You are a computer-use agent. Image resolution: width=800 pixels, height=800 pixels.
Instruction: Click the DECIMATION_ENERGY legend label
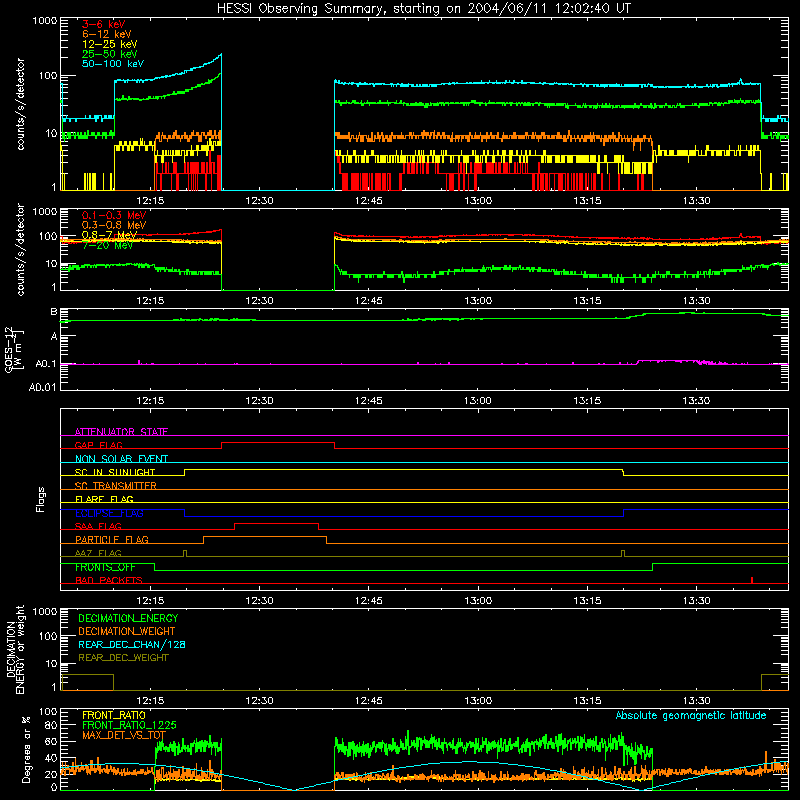(x=128, y=618)
